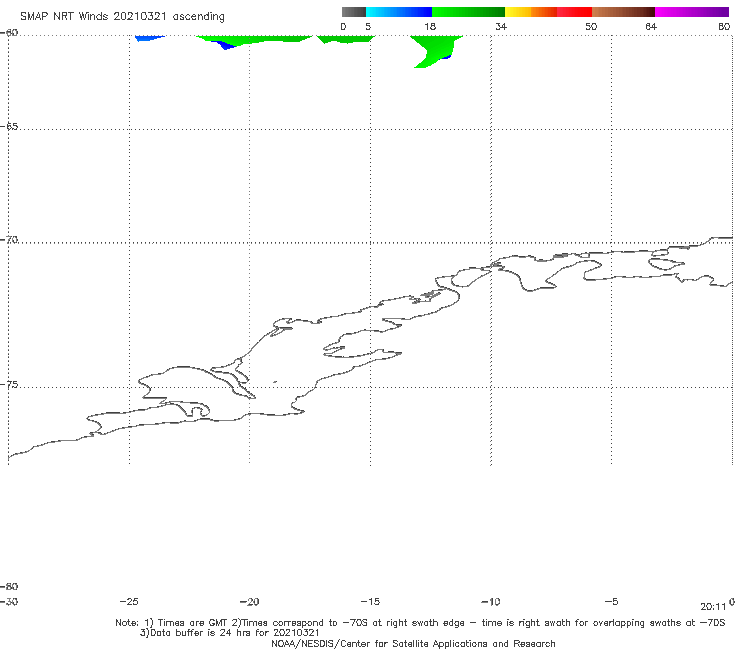Viewport: 740px width, 650px height.
Task: Click the large green wind patch near -12 longitude
Action: [437, 50]
